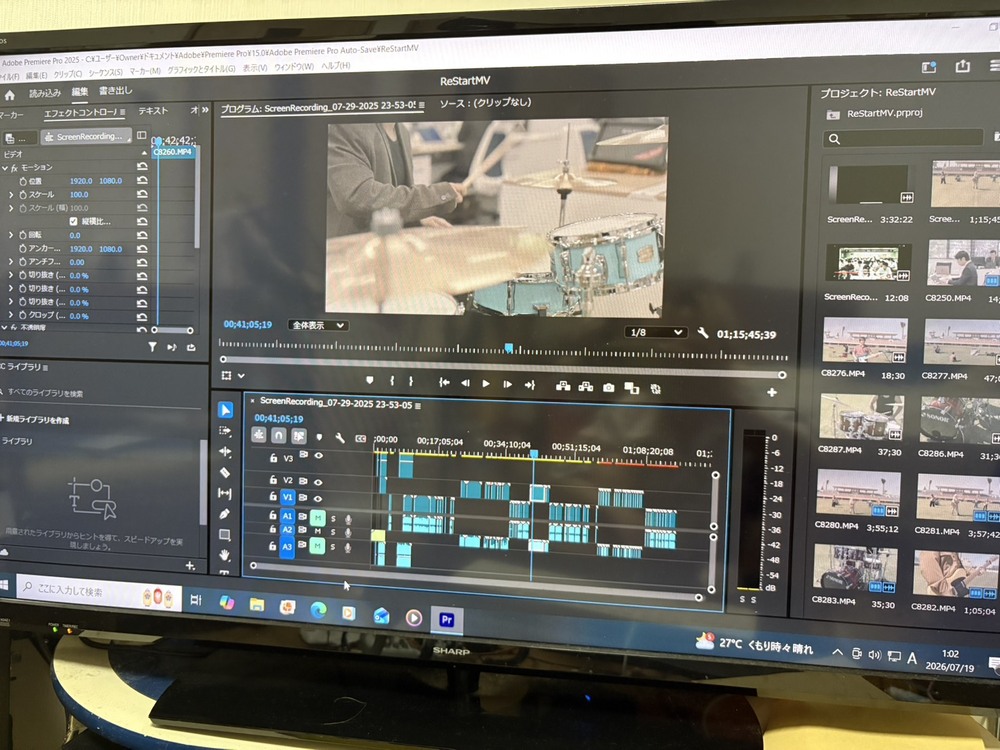This screenshot has width=1000, height=750.
Task: Toggle mute on audio track A3
Action: click(317, 546)
